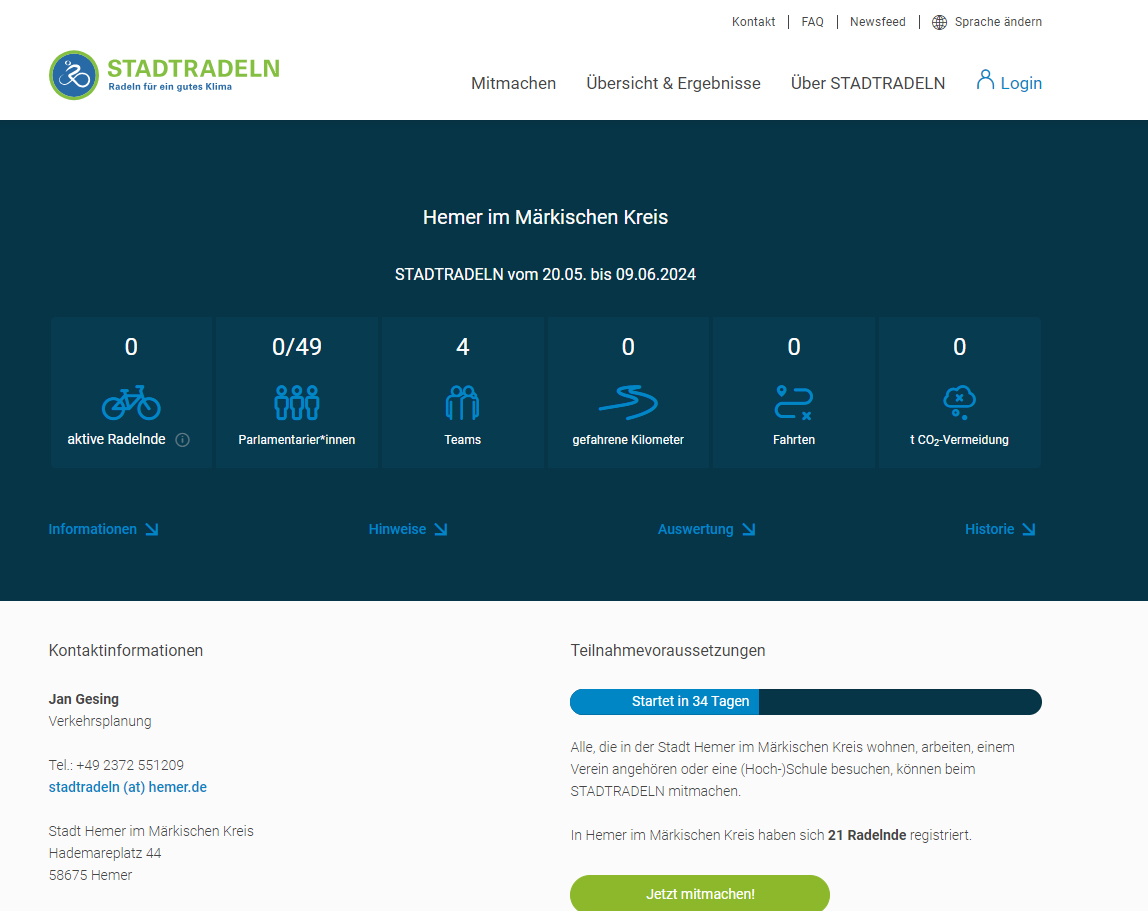Jump to Historie section

989,529
